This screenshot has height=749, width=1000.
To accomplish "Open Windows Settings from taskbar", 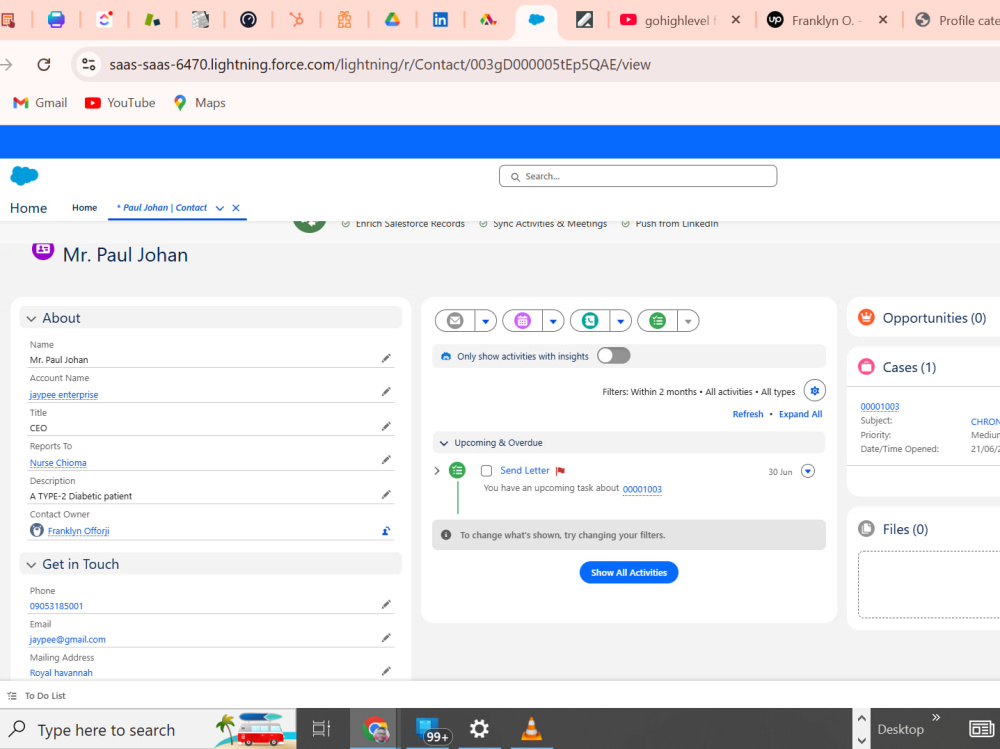I will coord(479,729).
